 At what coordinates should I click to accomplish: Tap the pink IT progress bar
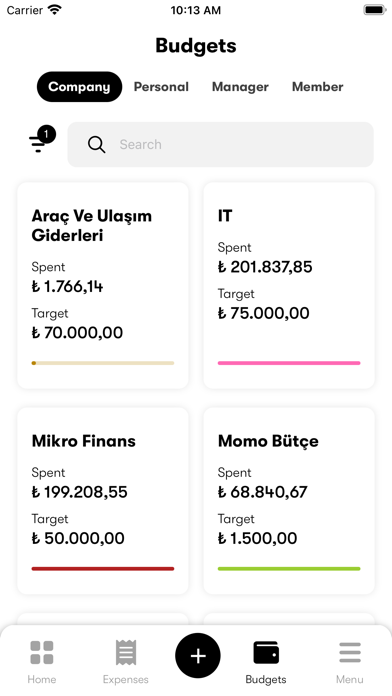coord(289,363)
